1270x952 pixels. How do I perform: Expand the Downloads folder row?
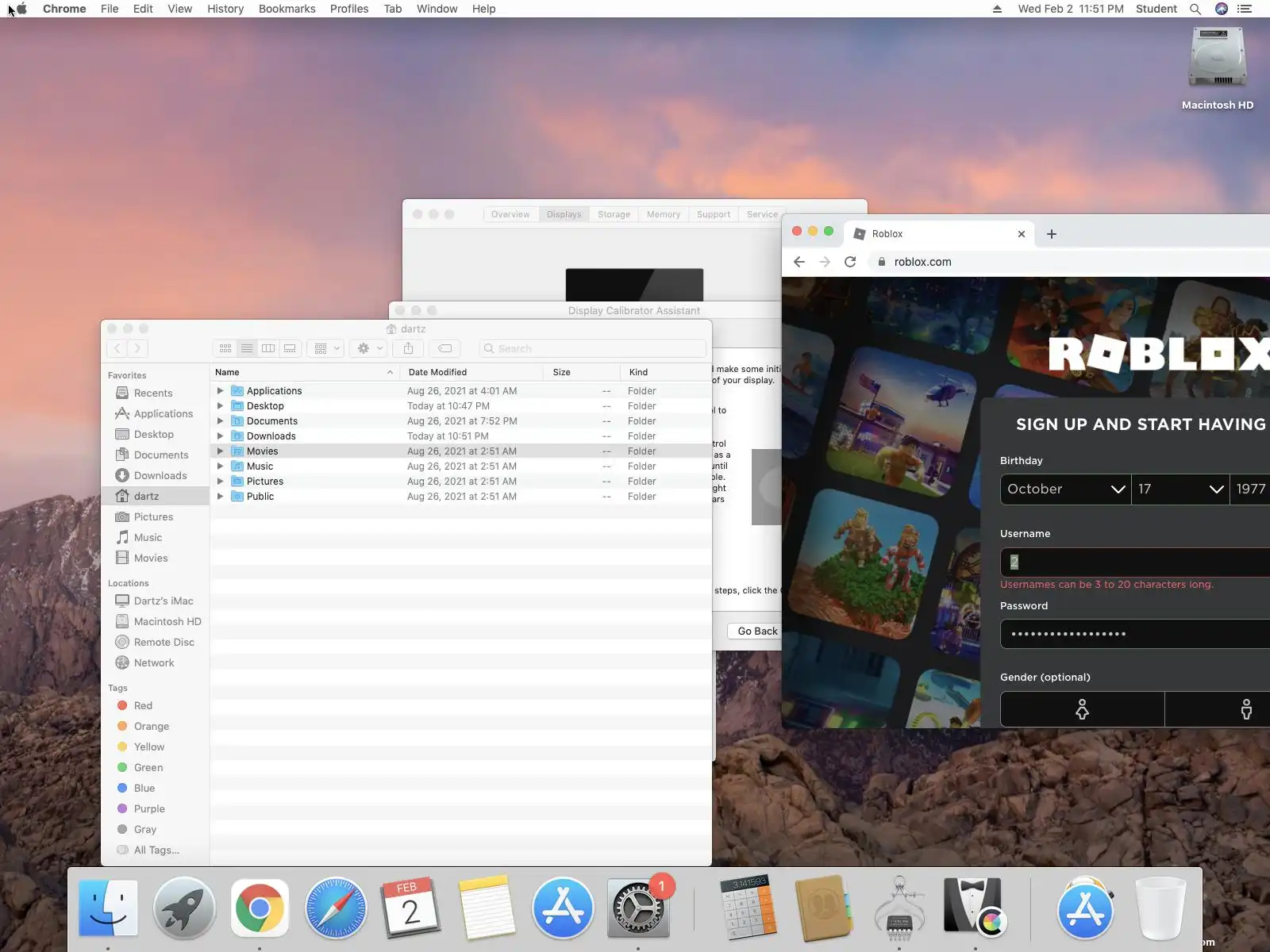pos(220,436)
